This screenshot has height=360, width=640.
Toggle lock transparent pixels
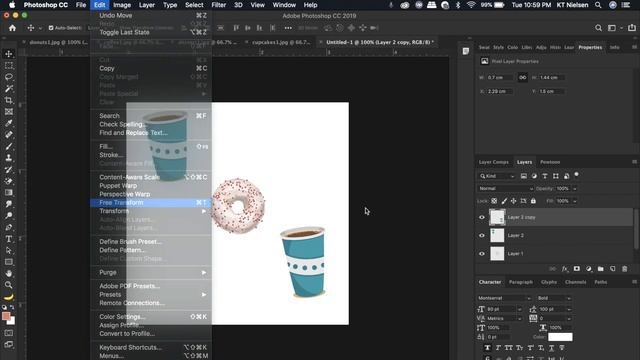coord(494,201)
